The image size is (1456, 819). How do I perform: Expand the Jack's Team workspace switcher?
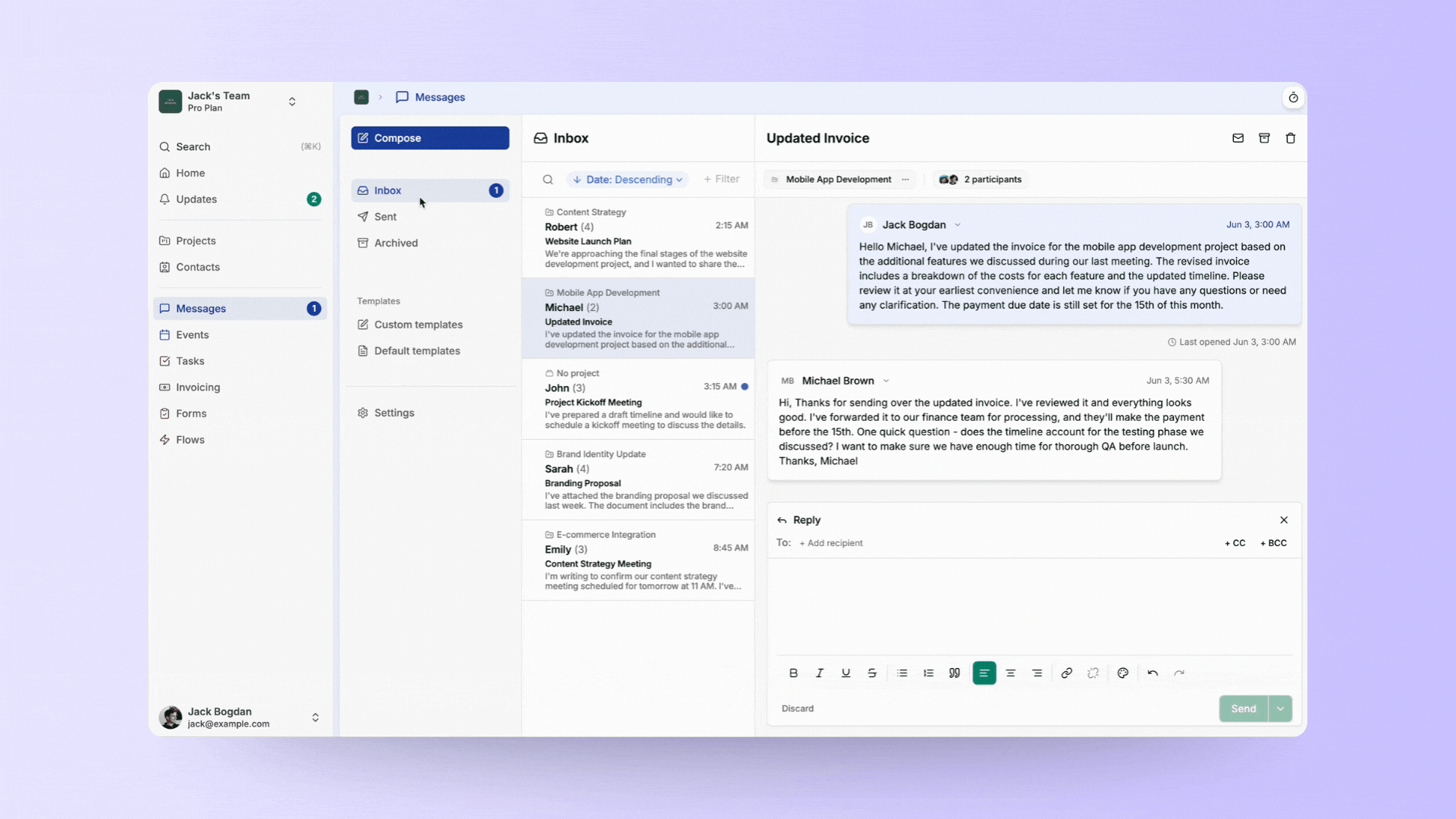click(x=292, y=102)
